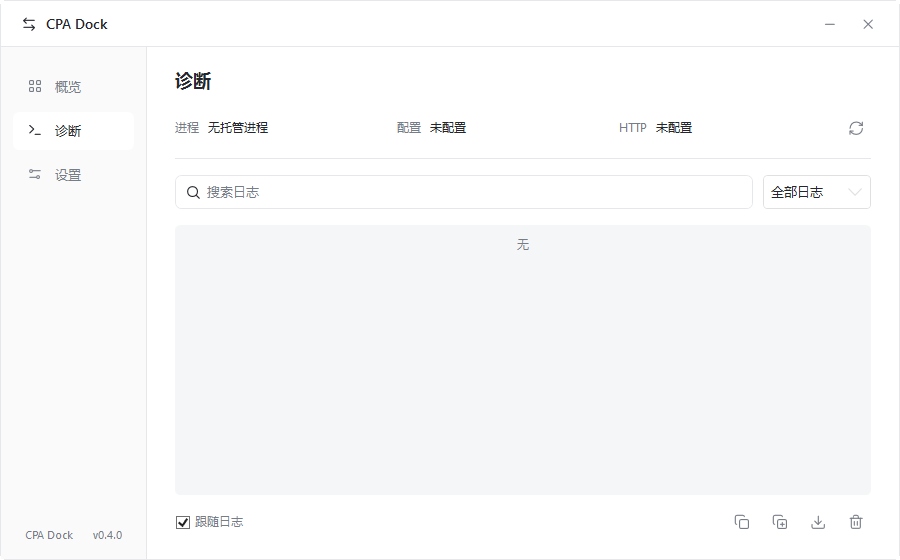Go to 设置 settings page
This screenshot has width=900, height=560.
(x=73, y=175)
